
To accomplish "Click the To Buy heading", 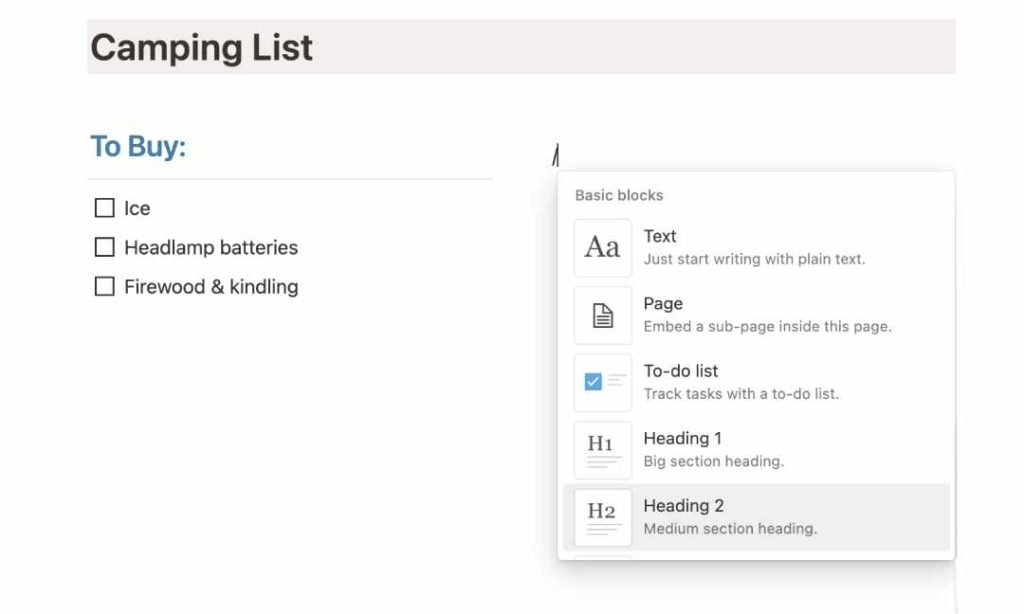I will 138,146.
